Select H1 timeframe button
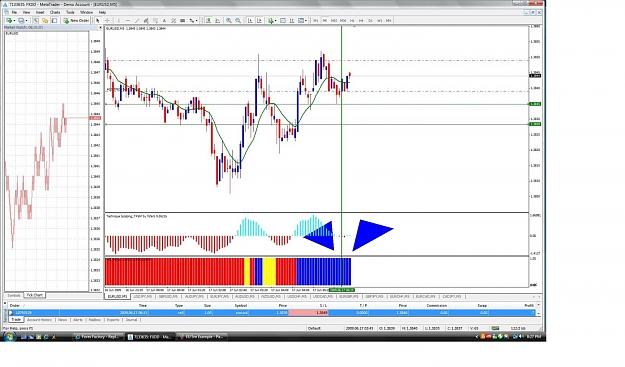Screen dimensions: 625x367 [352, 20]
